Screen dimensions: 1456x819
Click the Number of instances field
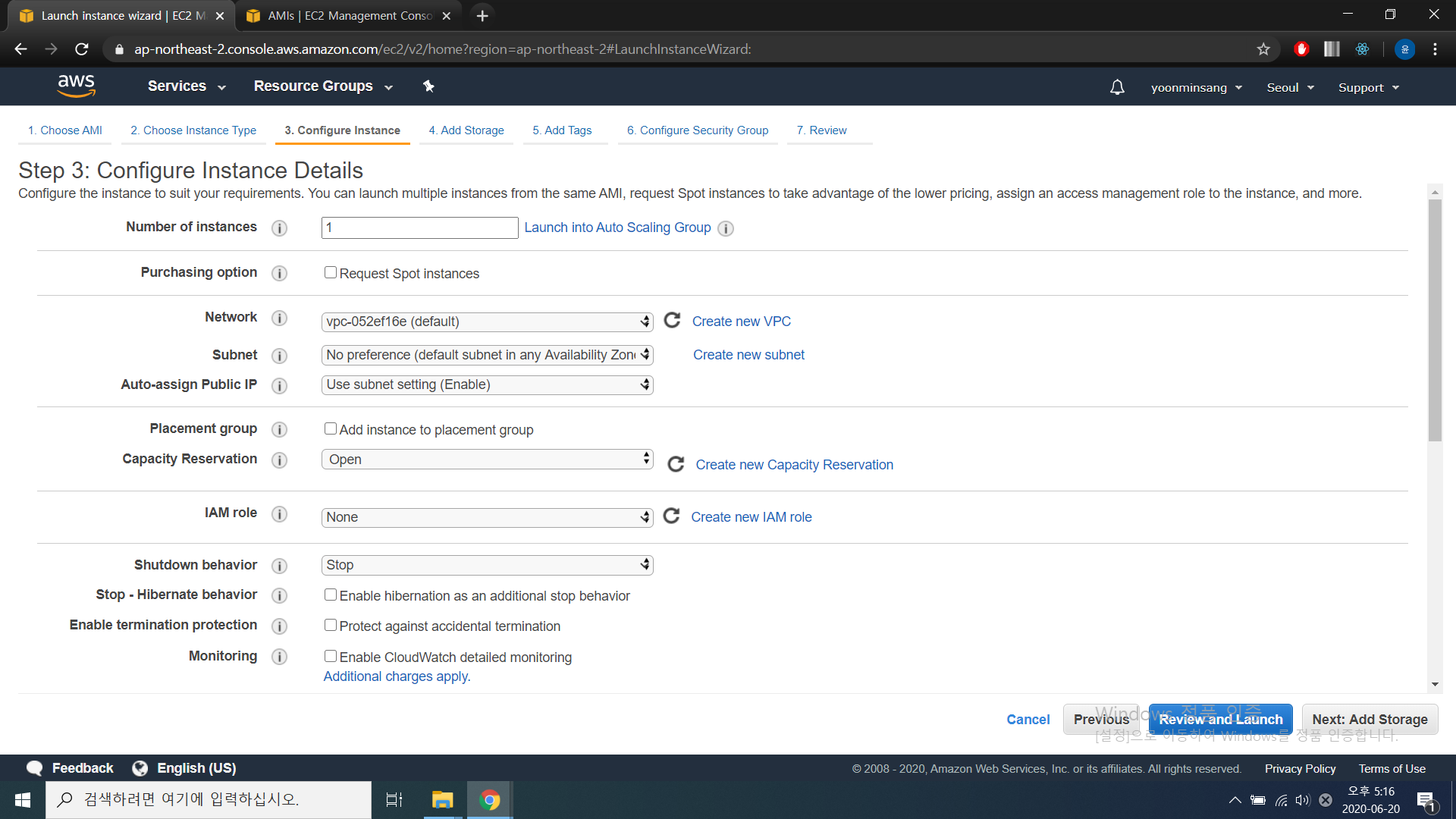point(419,227)
